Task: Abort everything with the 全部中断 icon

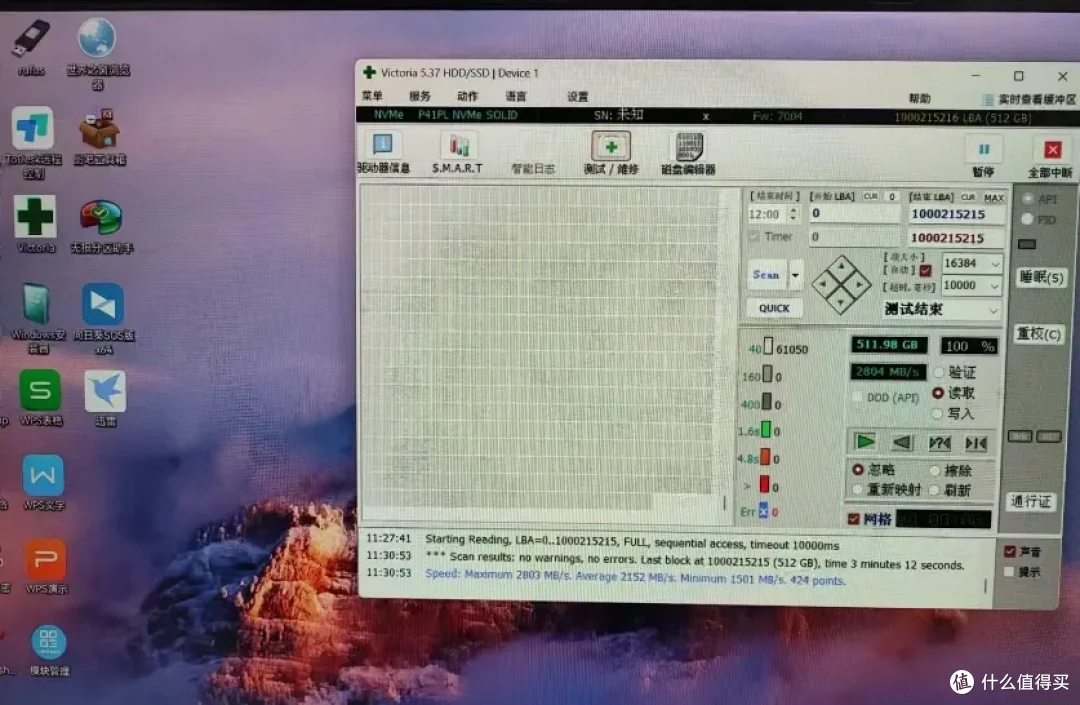Action: point(1053,152)
